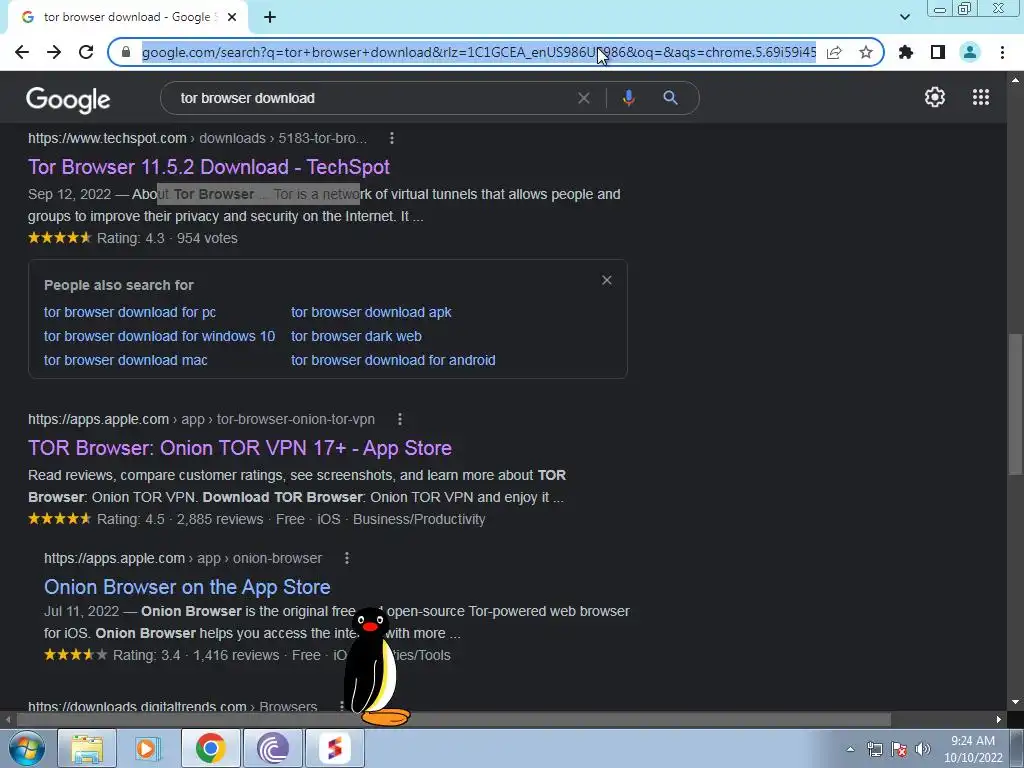Viewport: 1024px width, 768px height.
Task: Open more options for apps.apple.com tor-browser result
Action: coord(400,419)
